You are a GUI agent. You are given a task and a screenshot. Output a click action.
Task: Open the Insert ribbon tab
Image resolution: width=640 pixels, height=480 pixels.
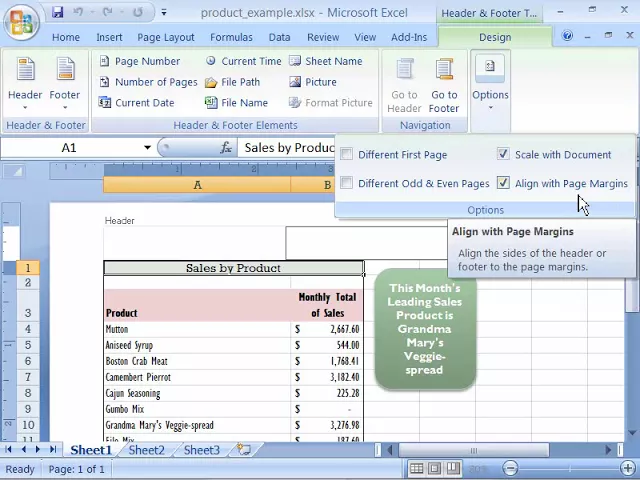109,37
